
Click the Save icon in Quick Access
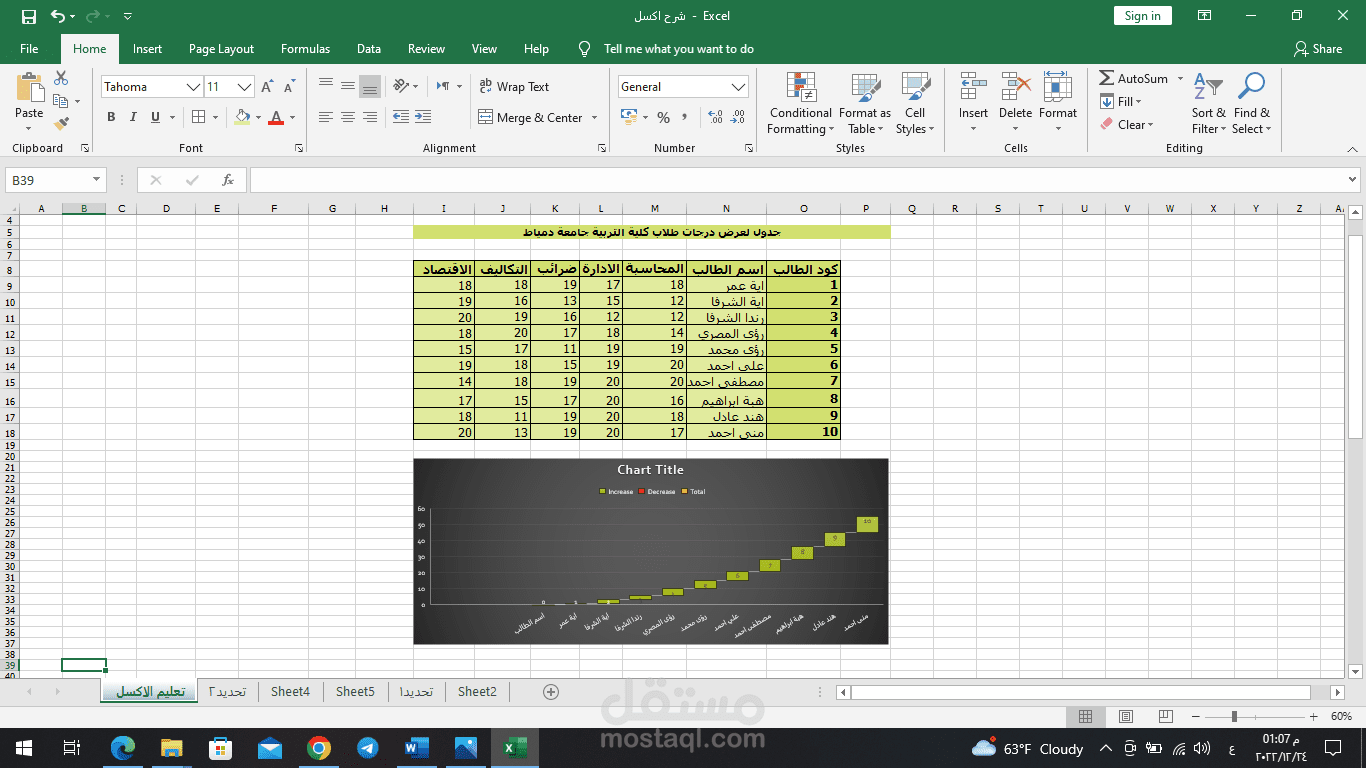coord(28,16)
